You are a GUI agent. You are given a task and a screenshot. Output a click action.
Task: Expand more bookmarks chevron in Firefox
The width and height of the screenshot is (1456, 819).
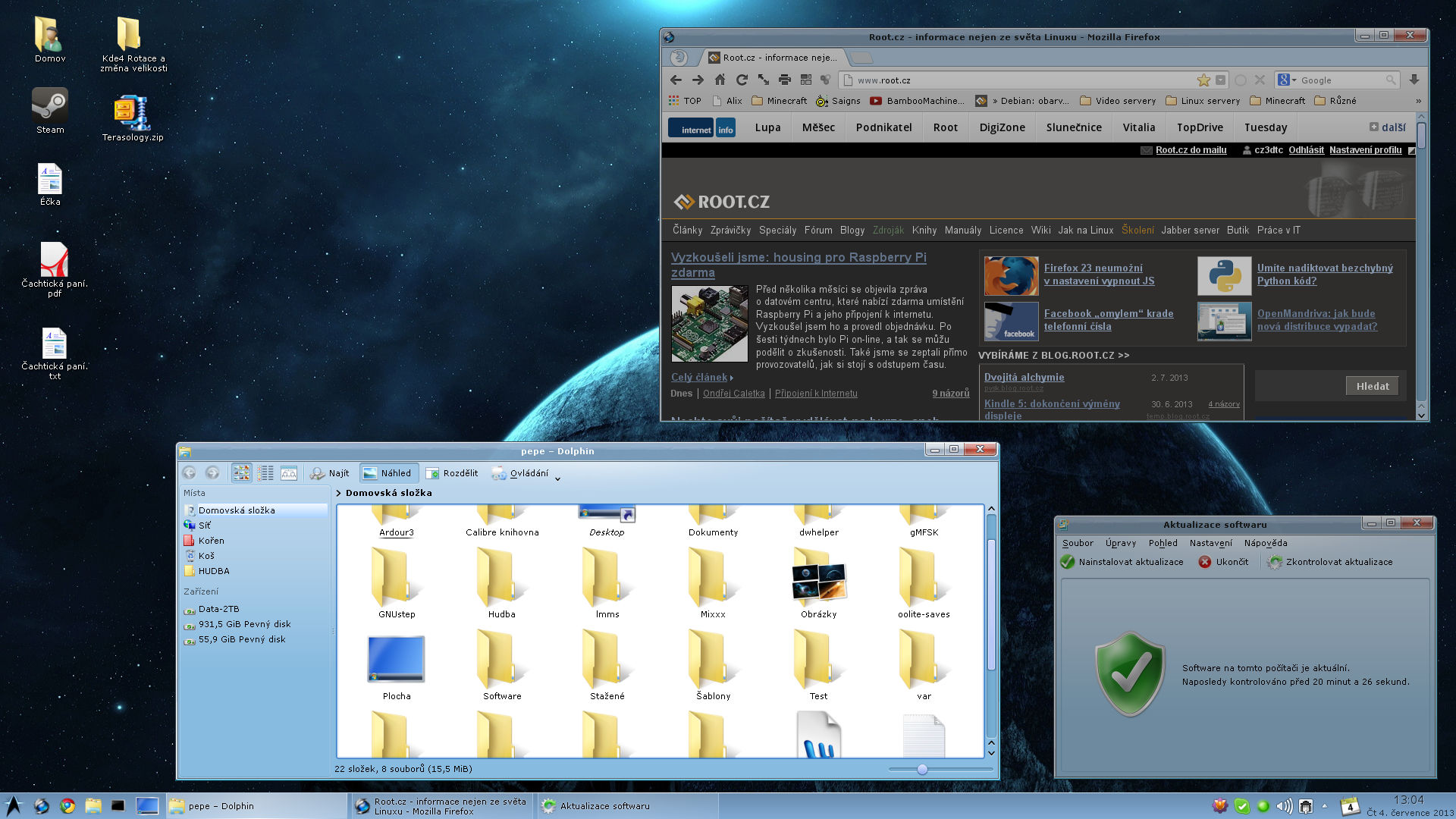(x=1418, y=101)
